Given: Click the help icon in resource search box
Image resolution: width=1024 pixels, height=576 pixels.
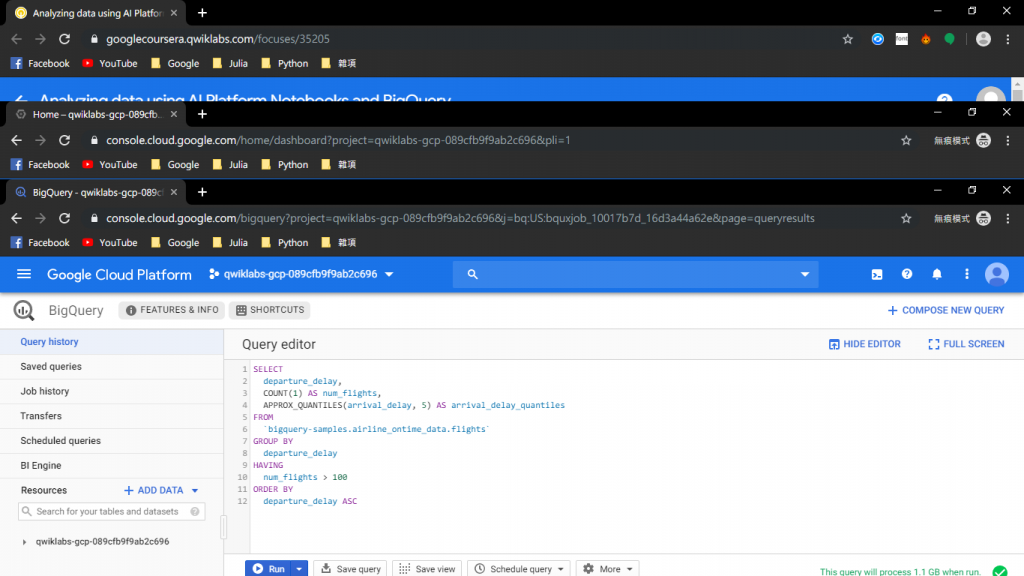Looking at the screenshot, I should coord(195,512).
